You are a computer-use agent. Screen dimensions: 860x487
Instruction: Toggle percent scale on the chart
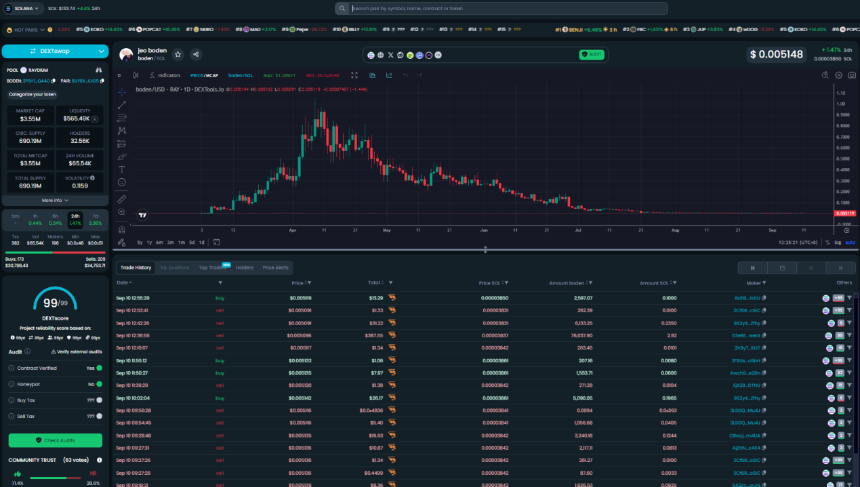pos(828,242)
